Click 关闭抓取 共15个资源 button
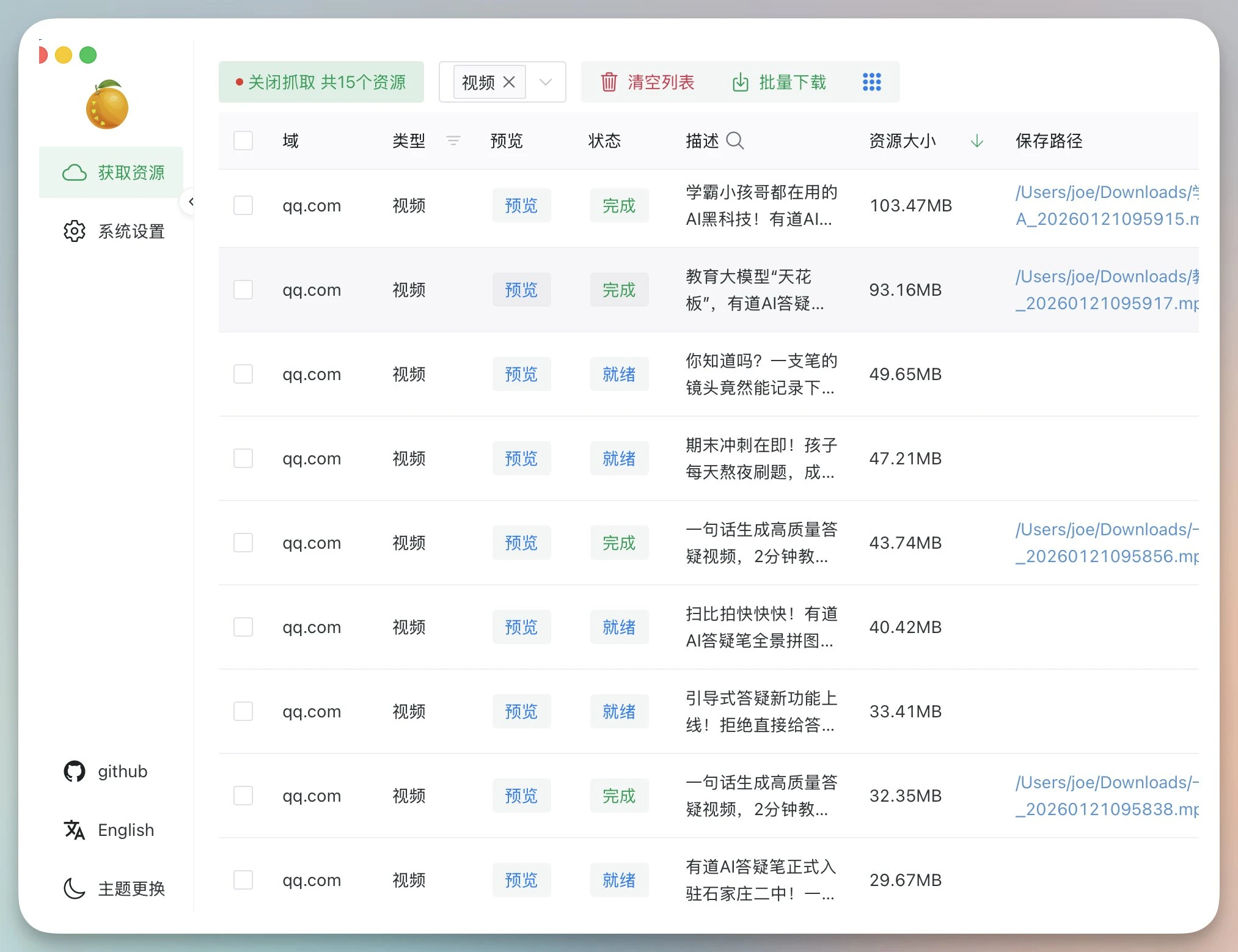The width and height of the screenshot is (1238, 952). tap(321, 82)
